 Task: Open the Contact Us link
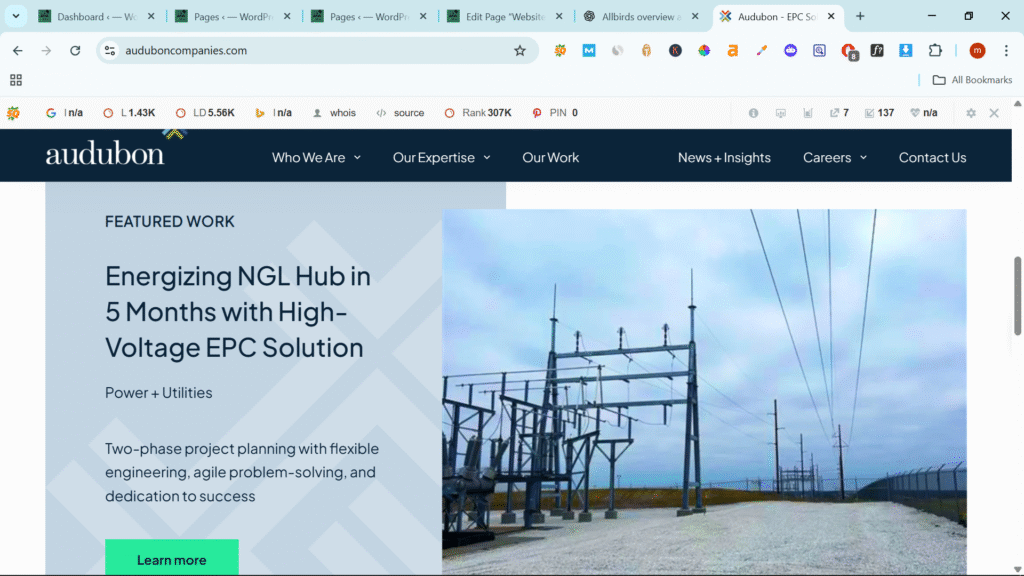click(932, 157)
